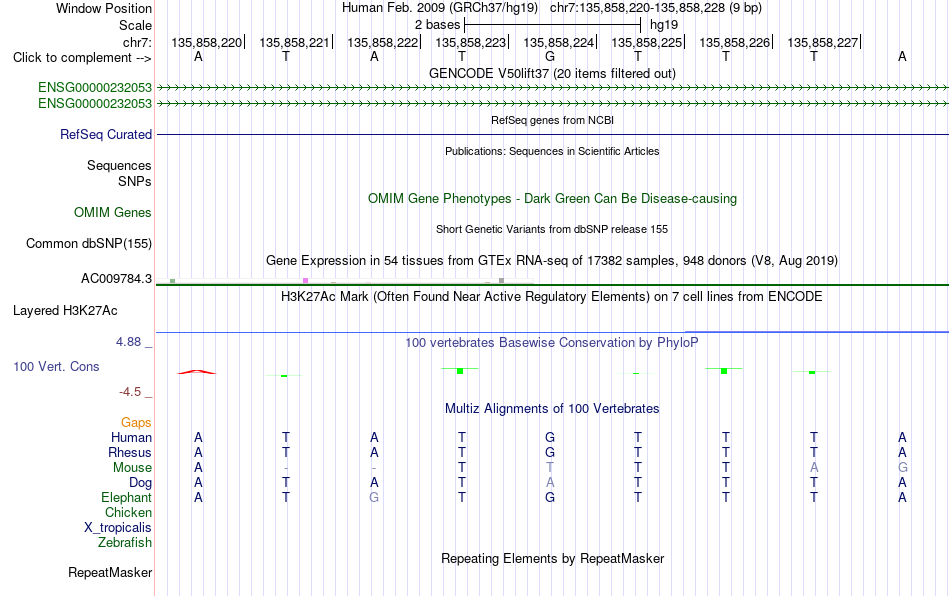The width and height of the screenshot is (950, 596).
Task: Click the first ENSG00000232053 gene label
Action: pyautogui.click(x=95, y=88)
